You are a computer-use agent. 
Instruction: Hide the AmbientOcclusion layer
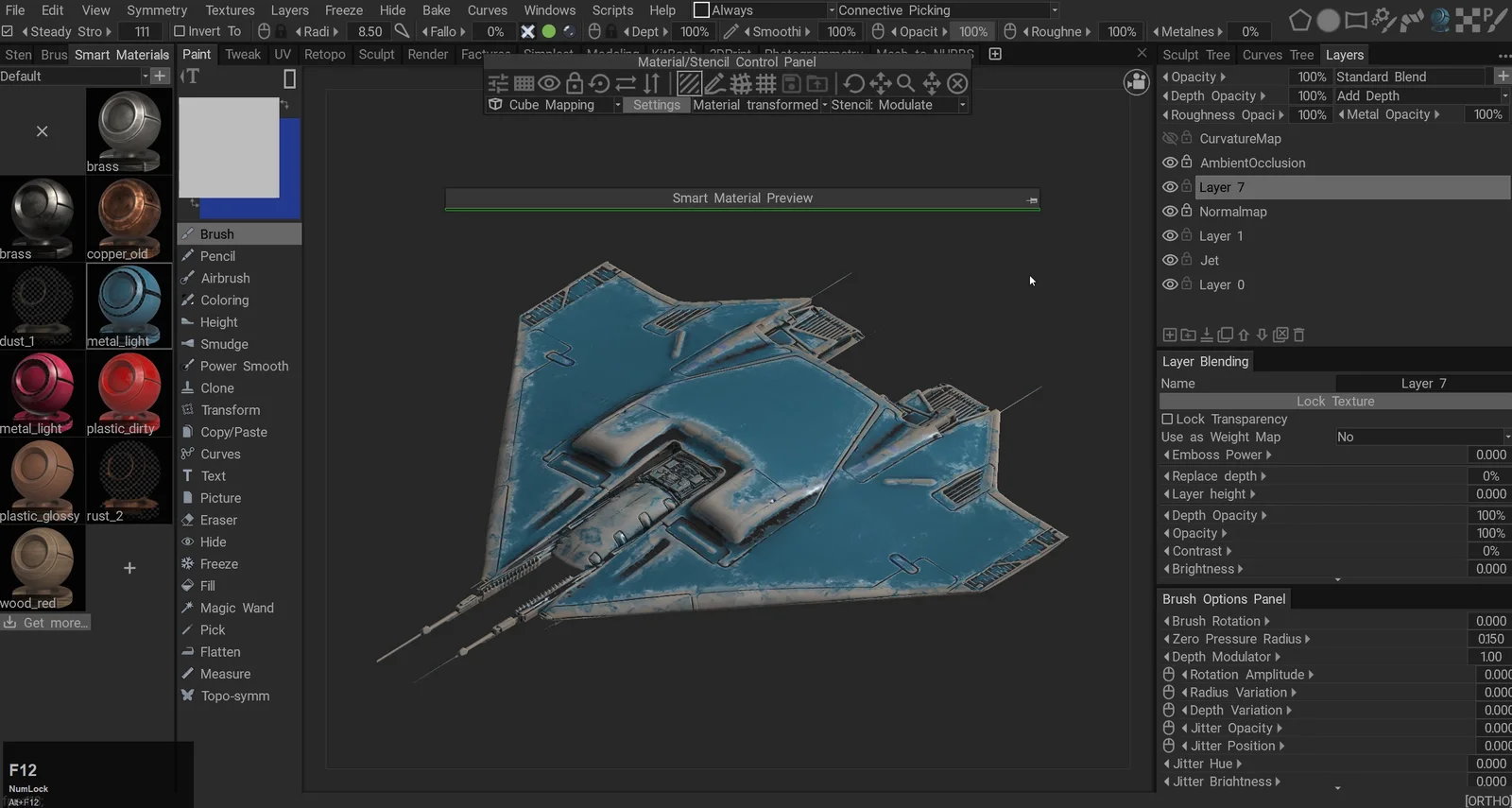pyautogui.click(x=1170, y=163)
